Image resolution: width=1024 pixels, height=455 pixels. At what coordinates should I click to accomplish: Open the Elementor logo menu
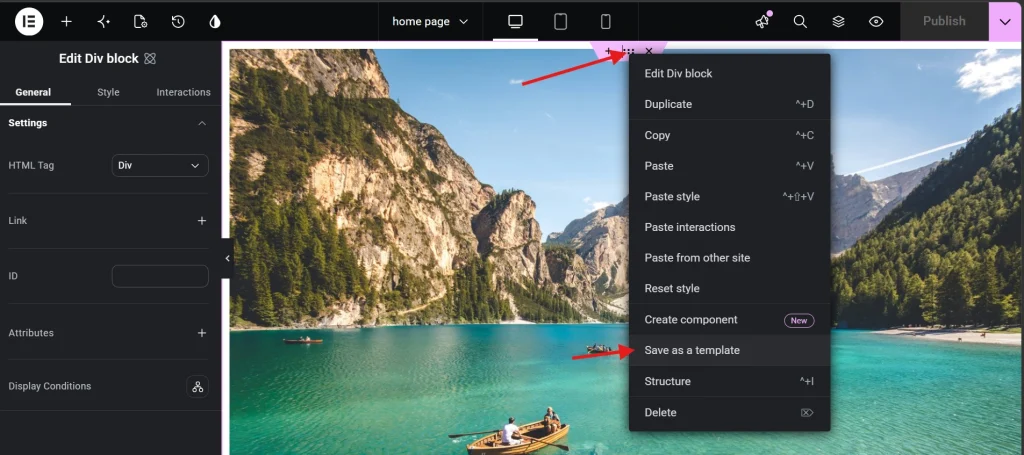[x=29, y=22]
